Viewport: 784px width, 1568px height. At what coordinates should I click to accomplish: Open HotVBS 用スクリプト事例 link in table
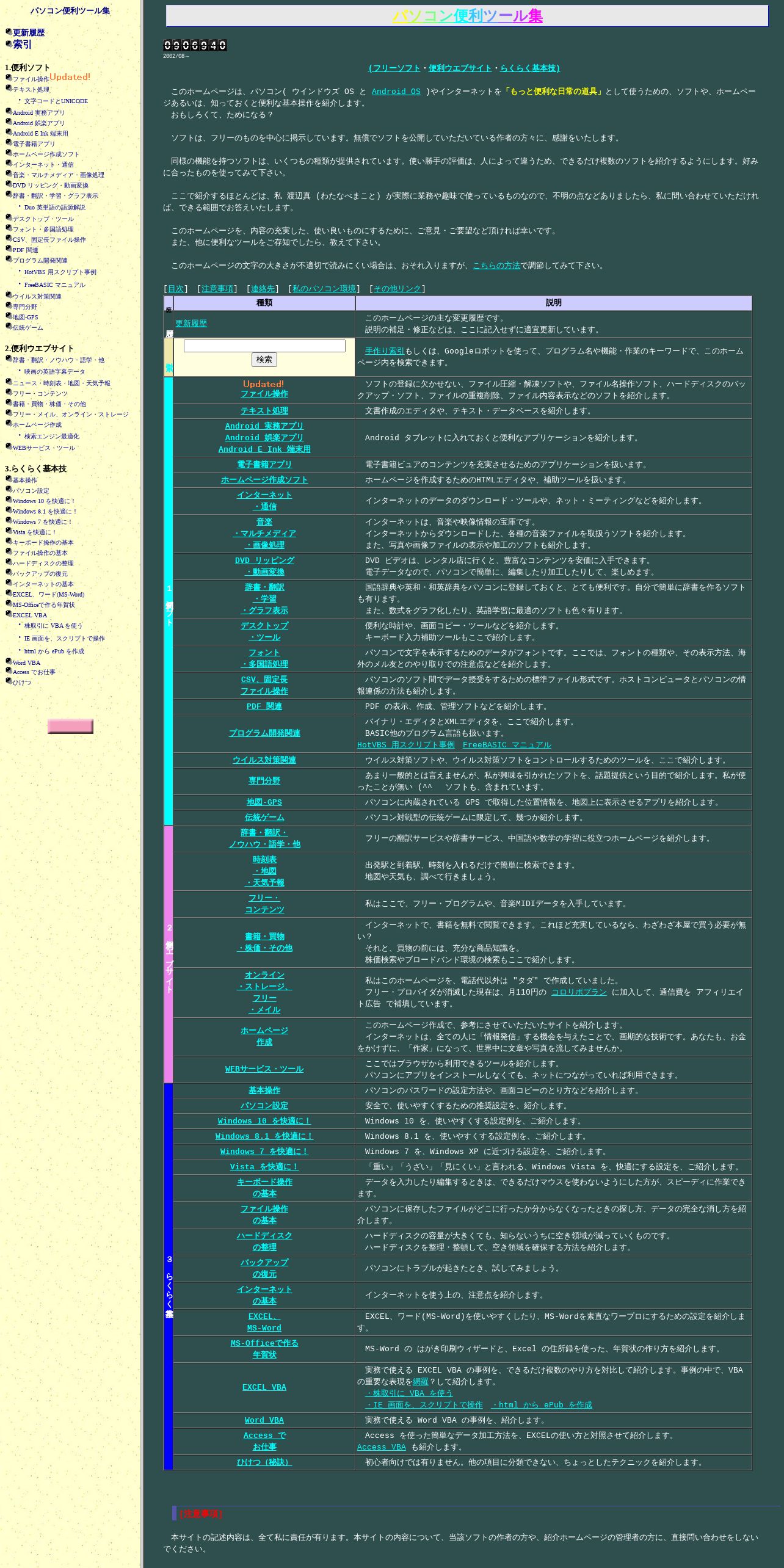tap(406, 745)
